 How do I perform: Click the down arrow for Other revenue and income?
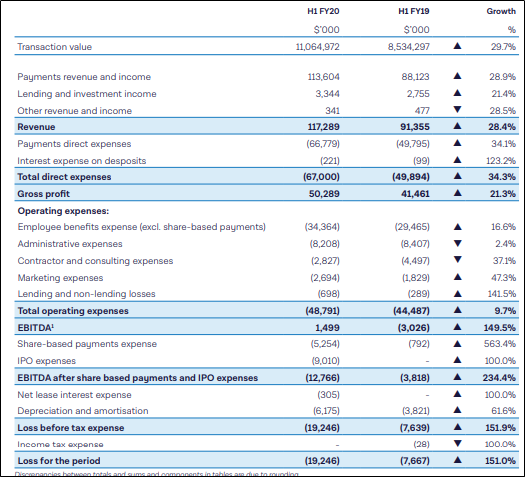457,109
